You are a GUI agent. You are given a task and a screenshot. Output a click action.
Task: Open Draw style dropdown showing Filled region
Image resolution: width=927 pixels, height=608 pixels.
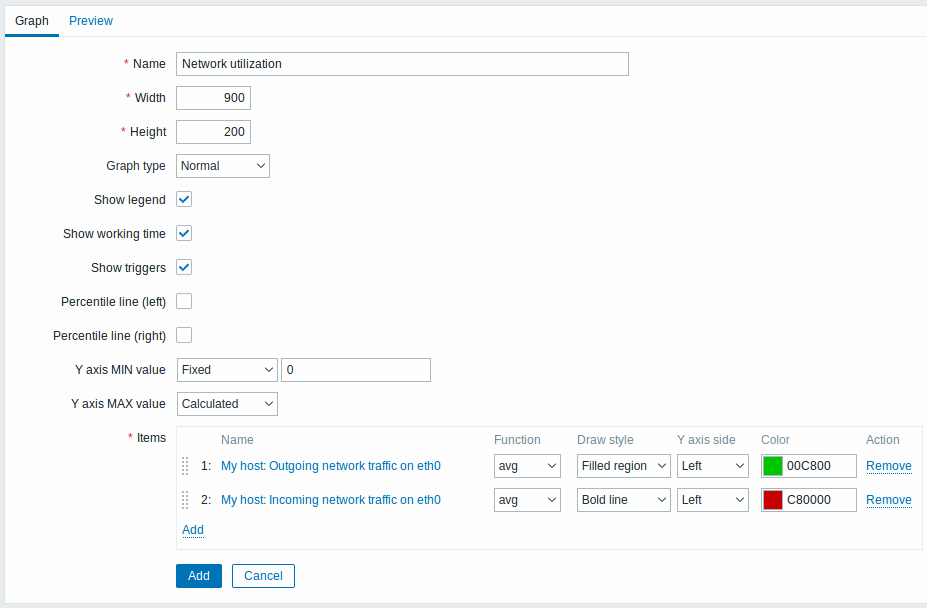(623, 466)
